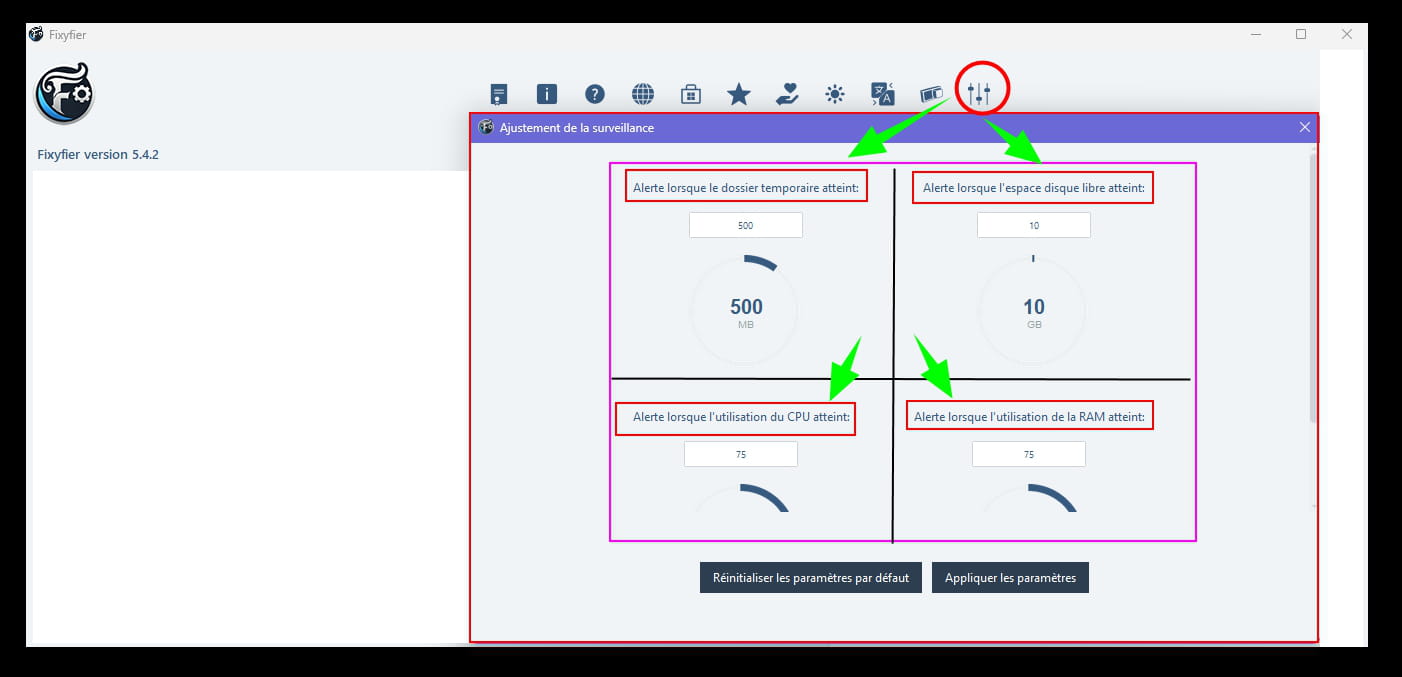Screen dimensions: 1402x677
Task: Click the RAM usage threshold field
Action: 1029,454
